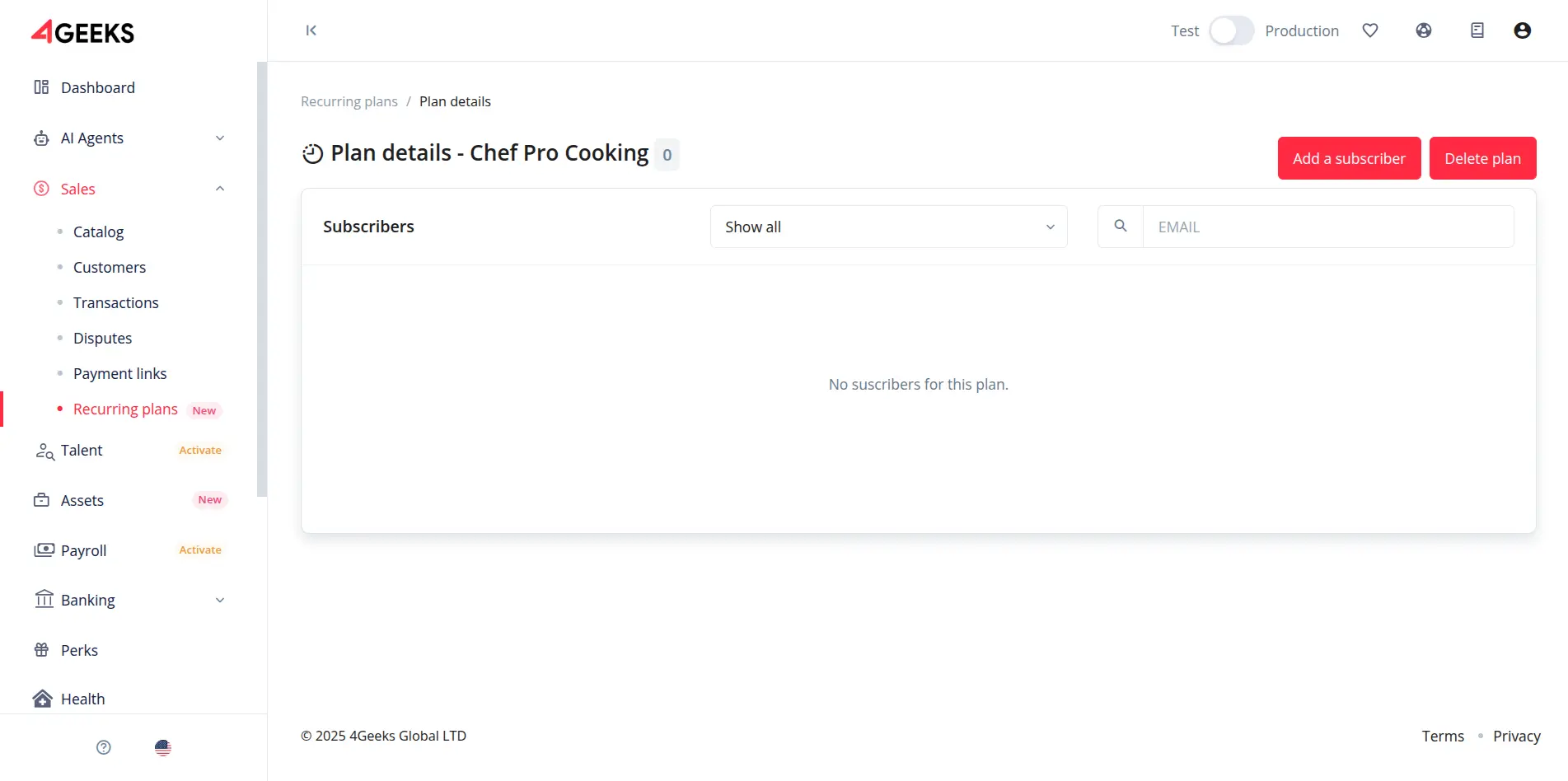Screen dimensions: 1568x781
Task: Open the documentation page icon
Action: click(x=1477, y=30)
